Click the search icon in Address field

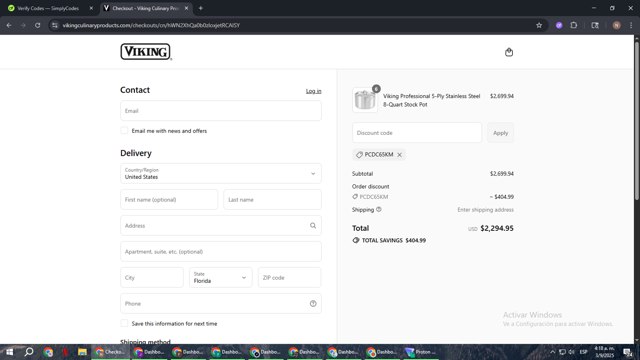click(313, 226)
